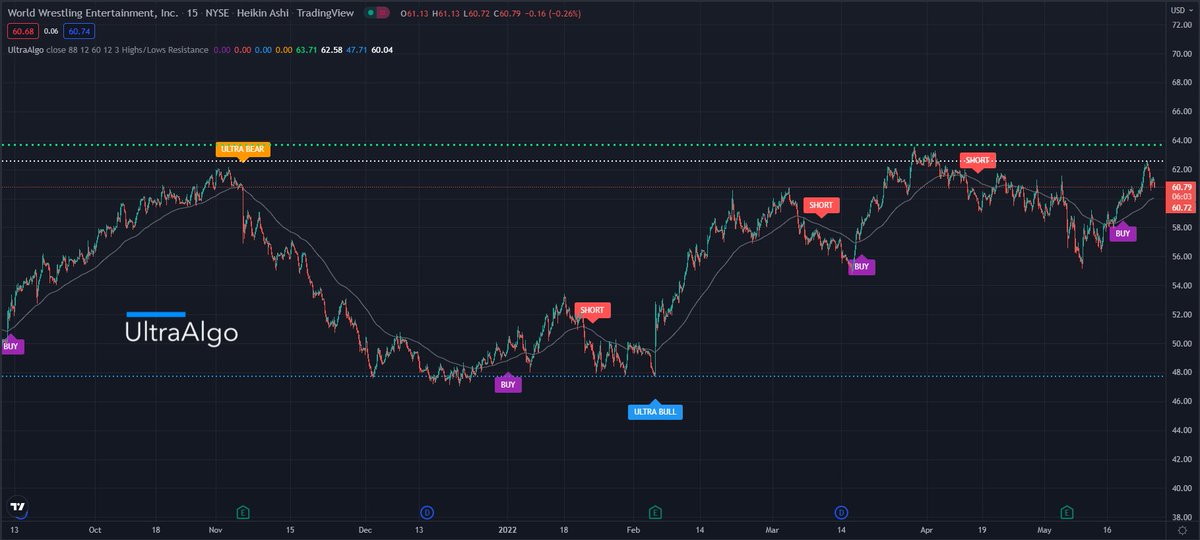Click the Mar date label
1200x540 pixels.
(x=770, y=532)
